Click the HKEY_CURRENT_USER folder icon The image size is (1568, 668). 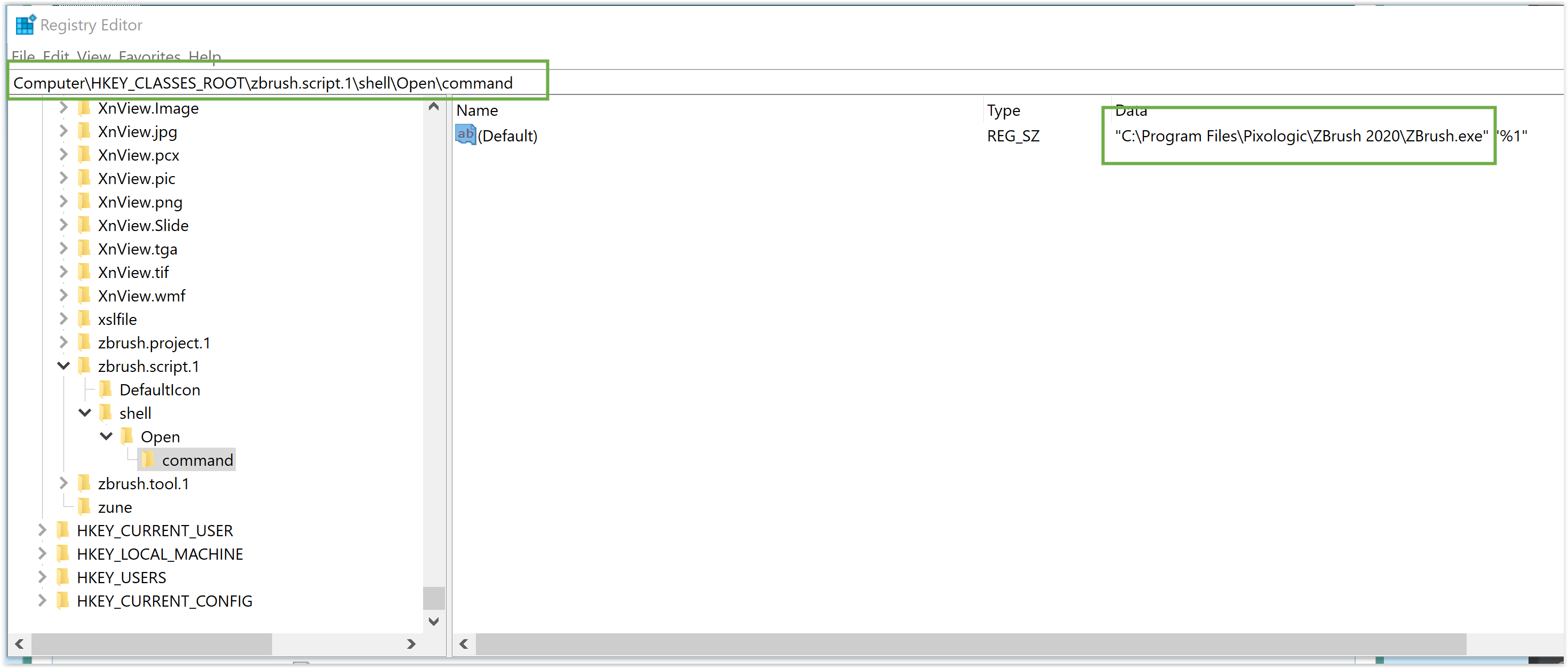point(63,530)
